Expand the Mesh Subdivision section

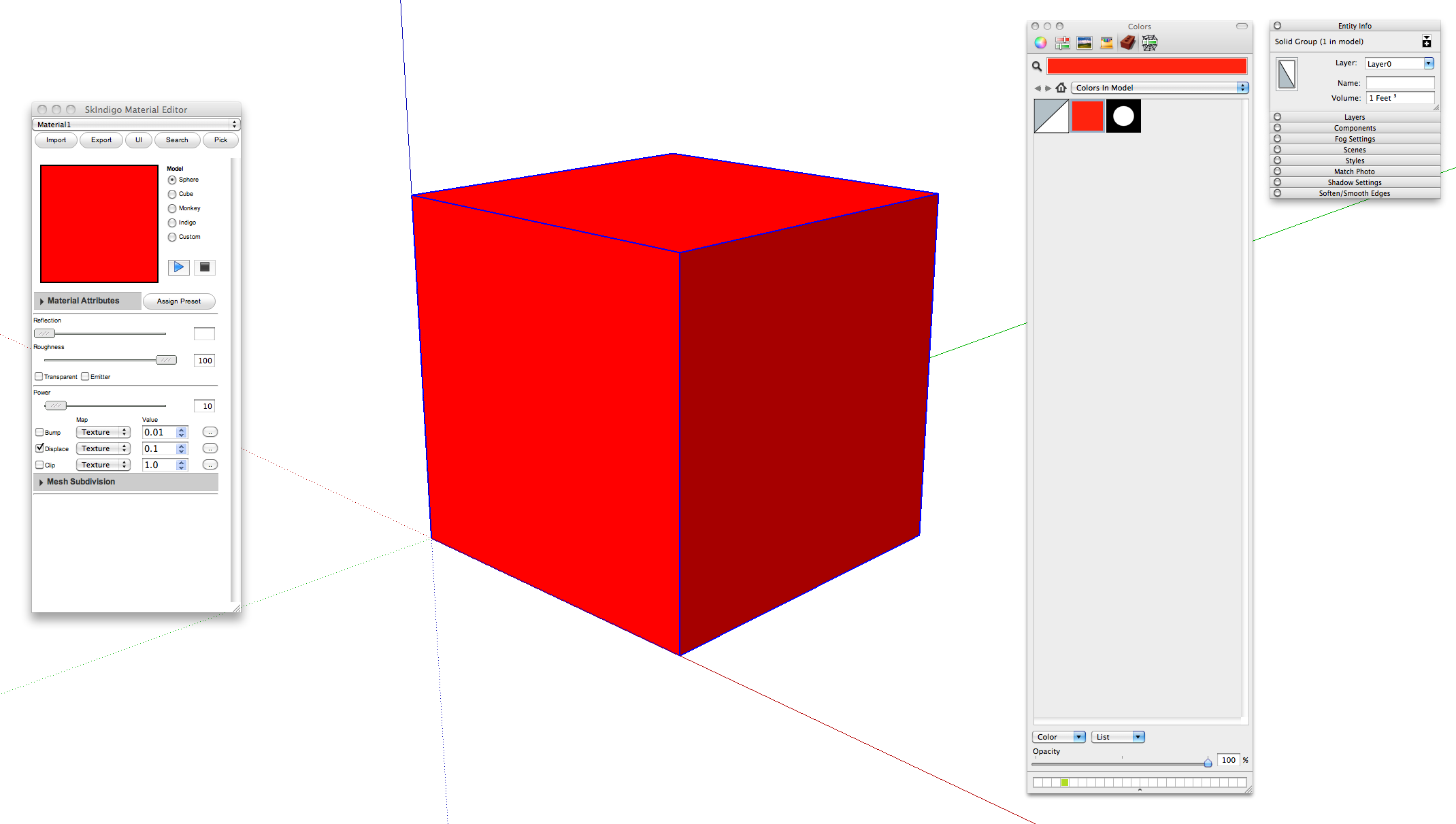click(x=42, y=482)
